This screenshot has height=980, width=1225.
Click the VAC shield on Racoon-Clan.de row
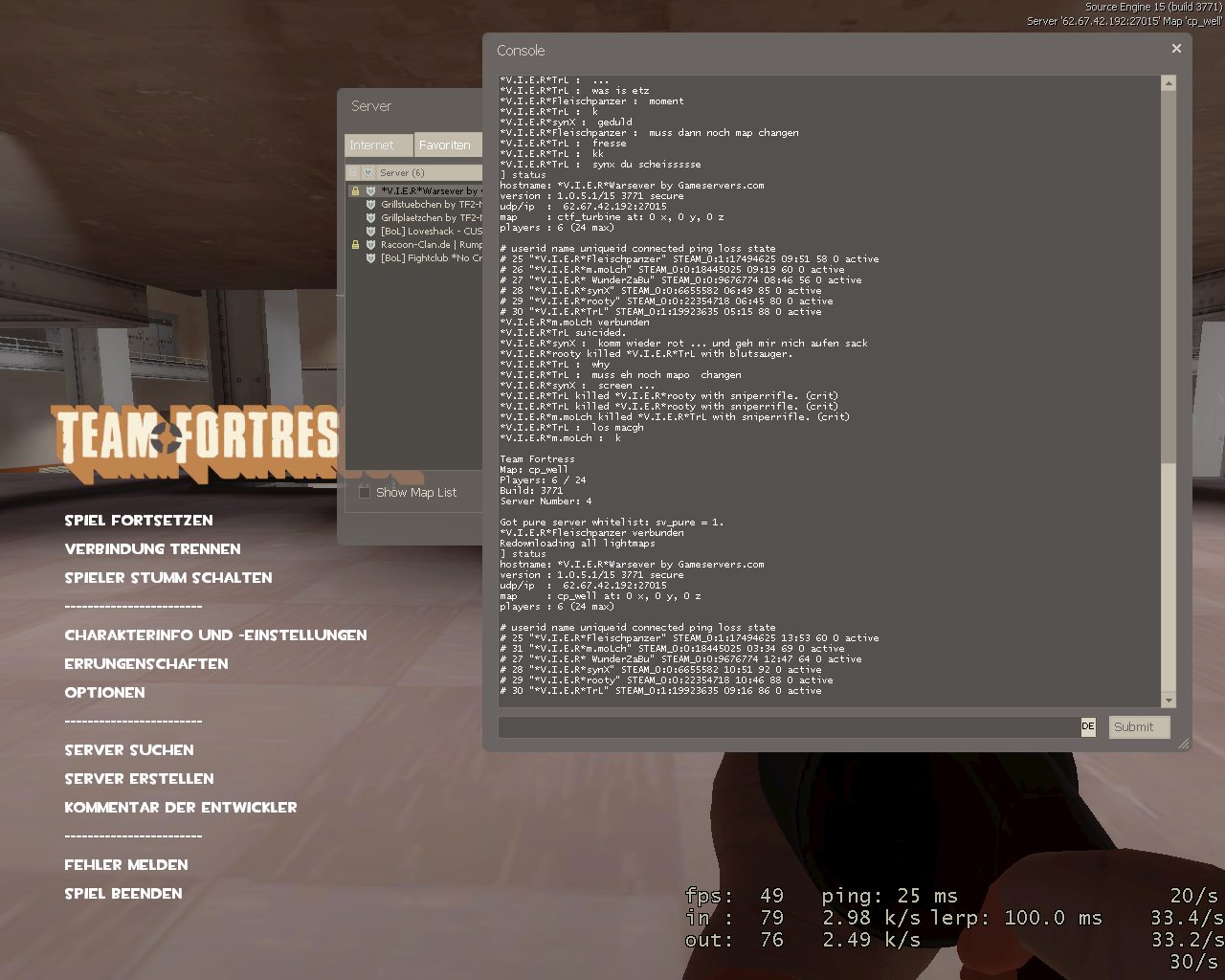click(x=370, y=244)
